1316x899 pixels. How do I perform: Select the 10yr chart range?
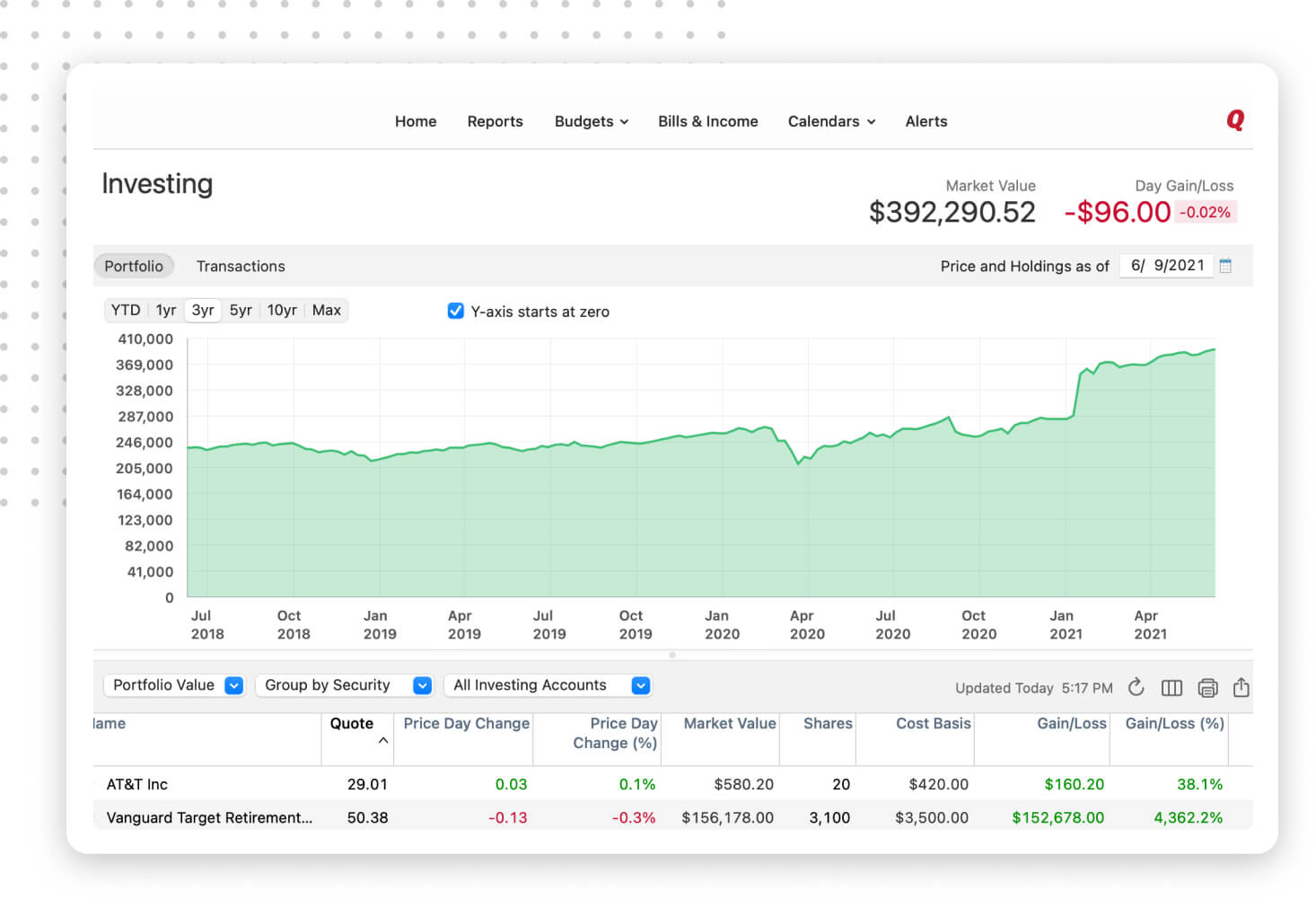282,310
